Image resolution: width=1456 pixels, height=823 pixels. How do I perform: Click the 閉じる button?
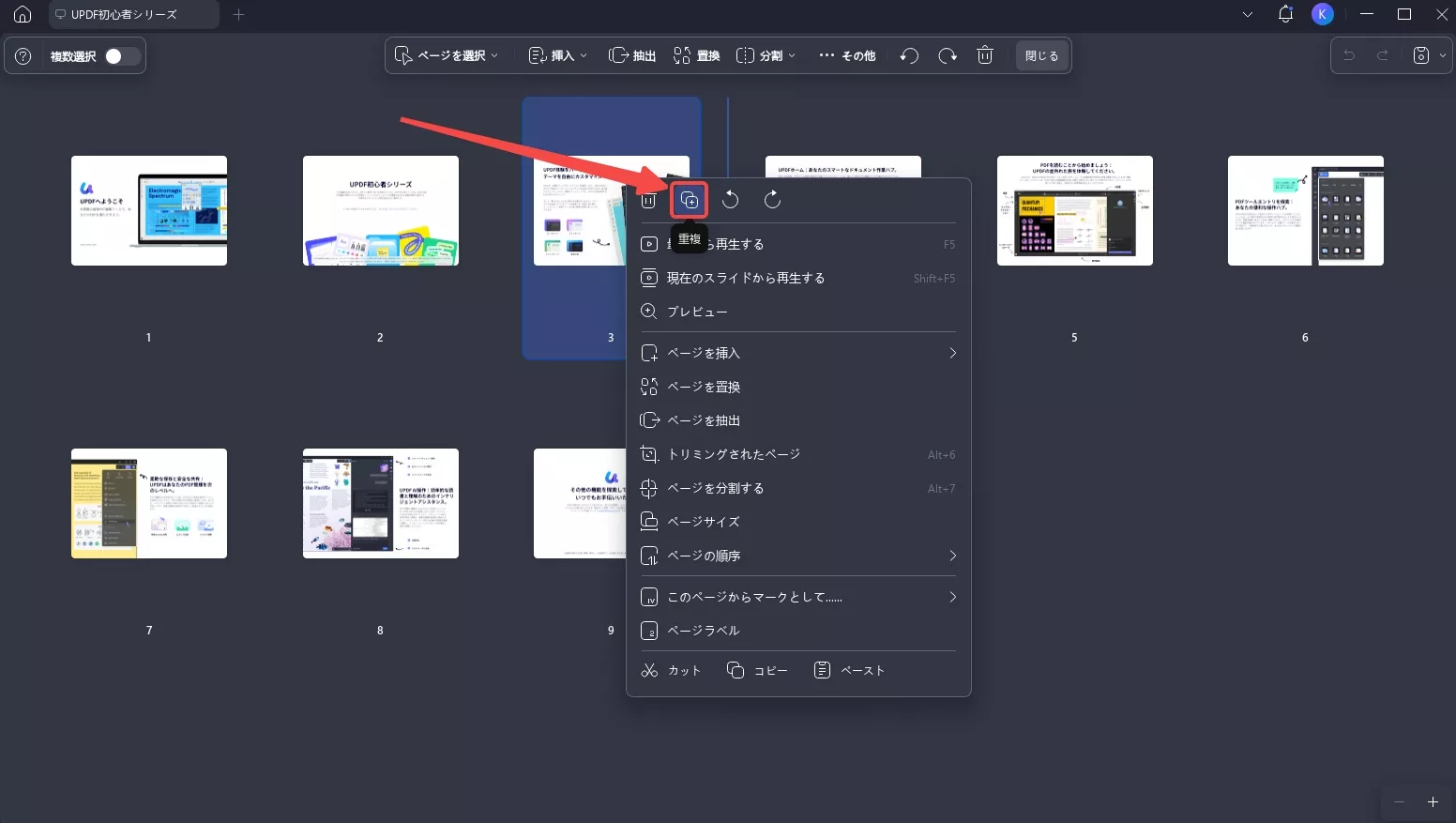click(1041, 56)
